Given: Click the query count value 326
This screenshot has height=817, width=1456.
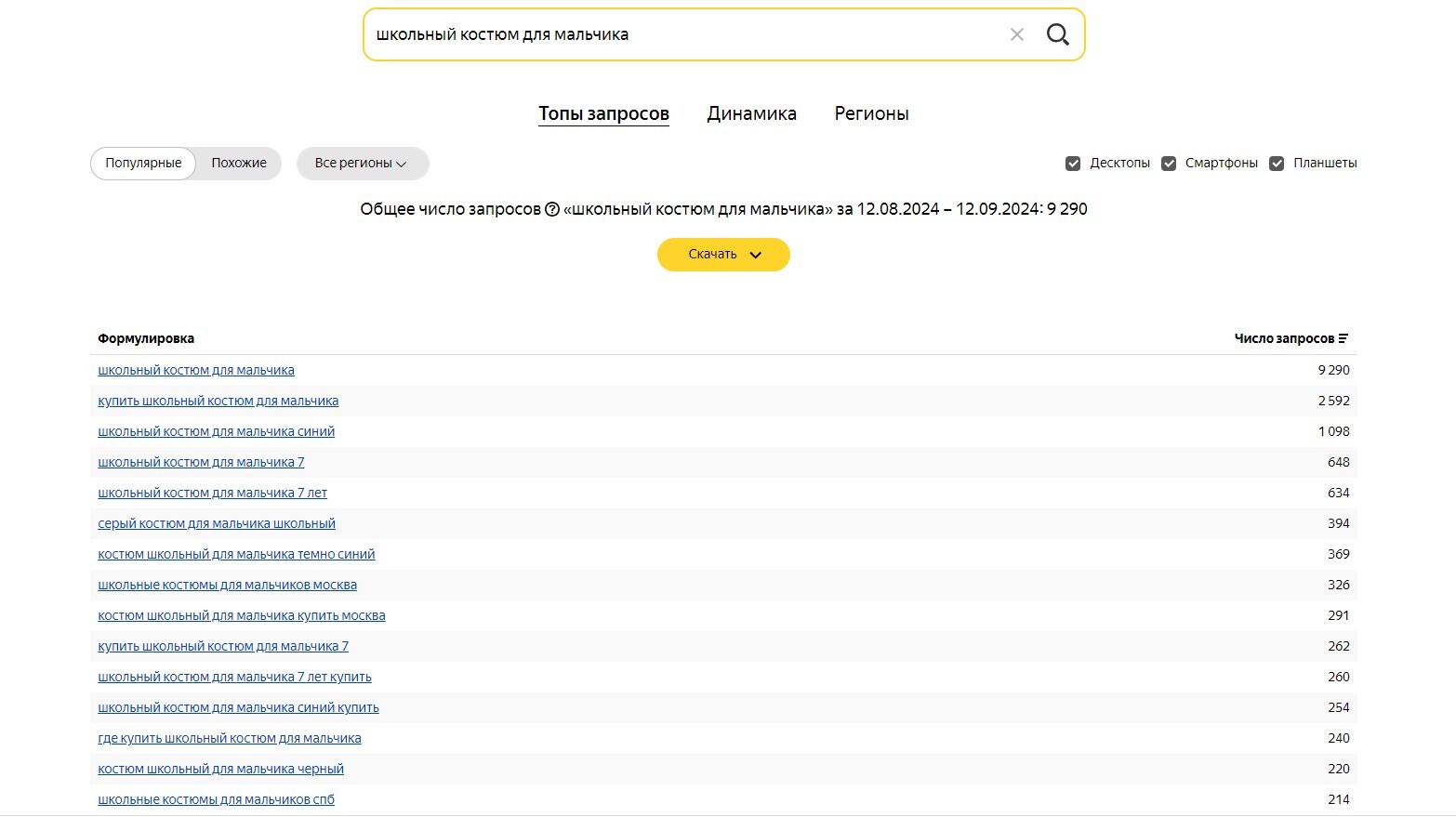Looking at the screenshot, I should tap(1339, 585).
